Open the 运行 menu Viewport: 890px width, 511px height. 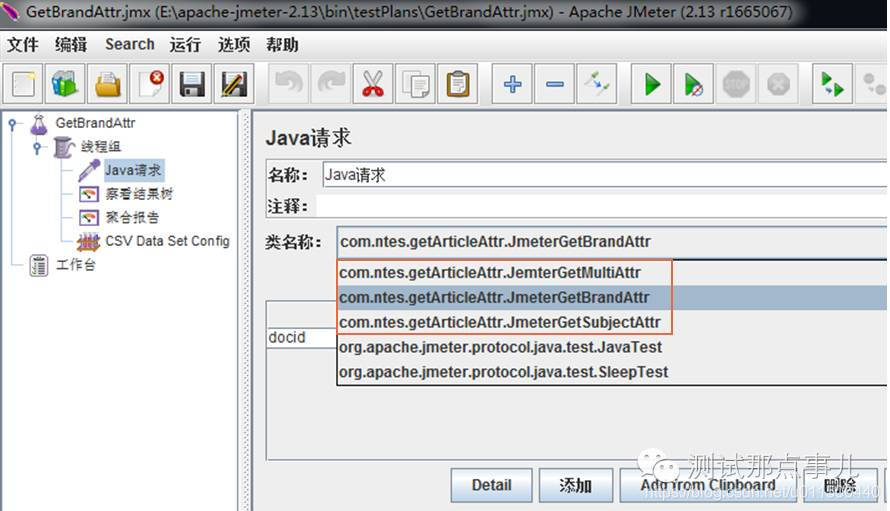185,44
